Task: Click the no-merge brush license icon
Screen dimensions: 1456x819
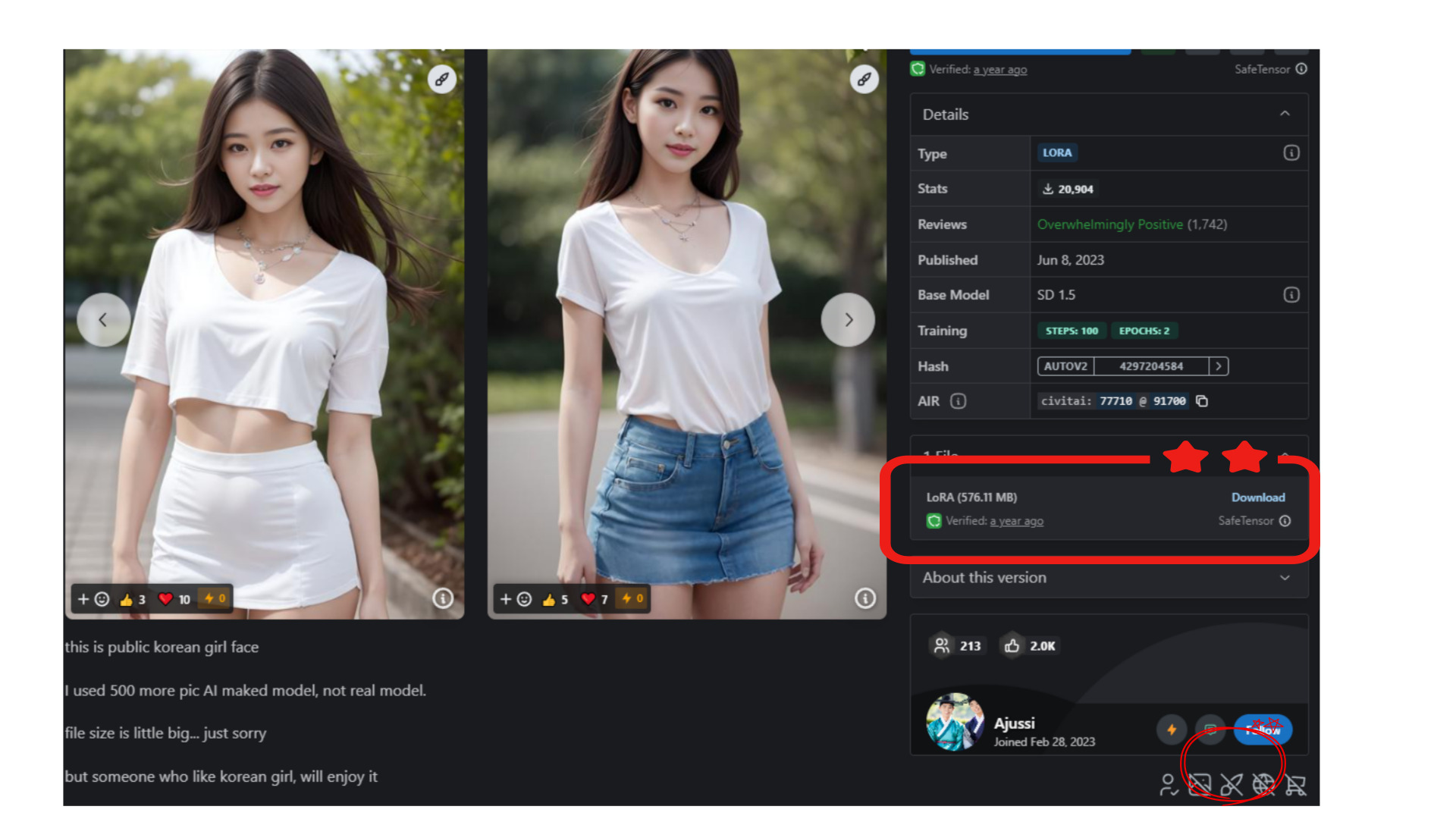Action: (x=1232, y=785)
